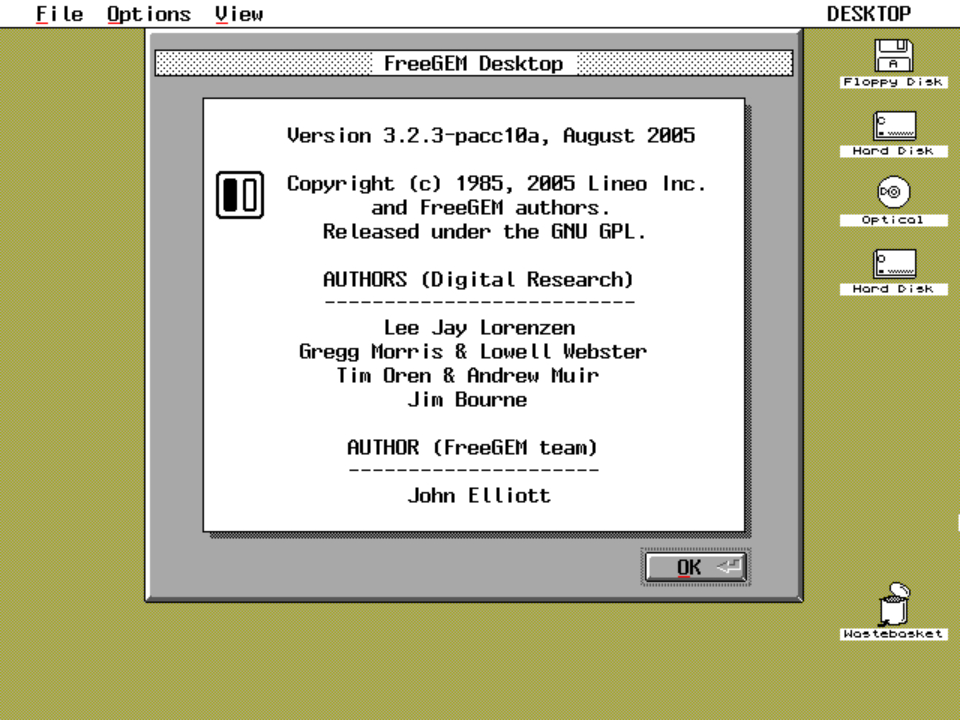960x720 pixels.
Task: Select the Hard Disk C drive icon
Action: (894, 126)
